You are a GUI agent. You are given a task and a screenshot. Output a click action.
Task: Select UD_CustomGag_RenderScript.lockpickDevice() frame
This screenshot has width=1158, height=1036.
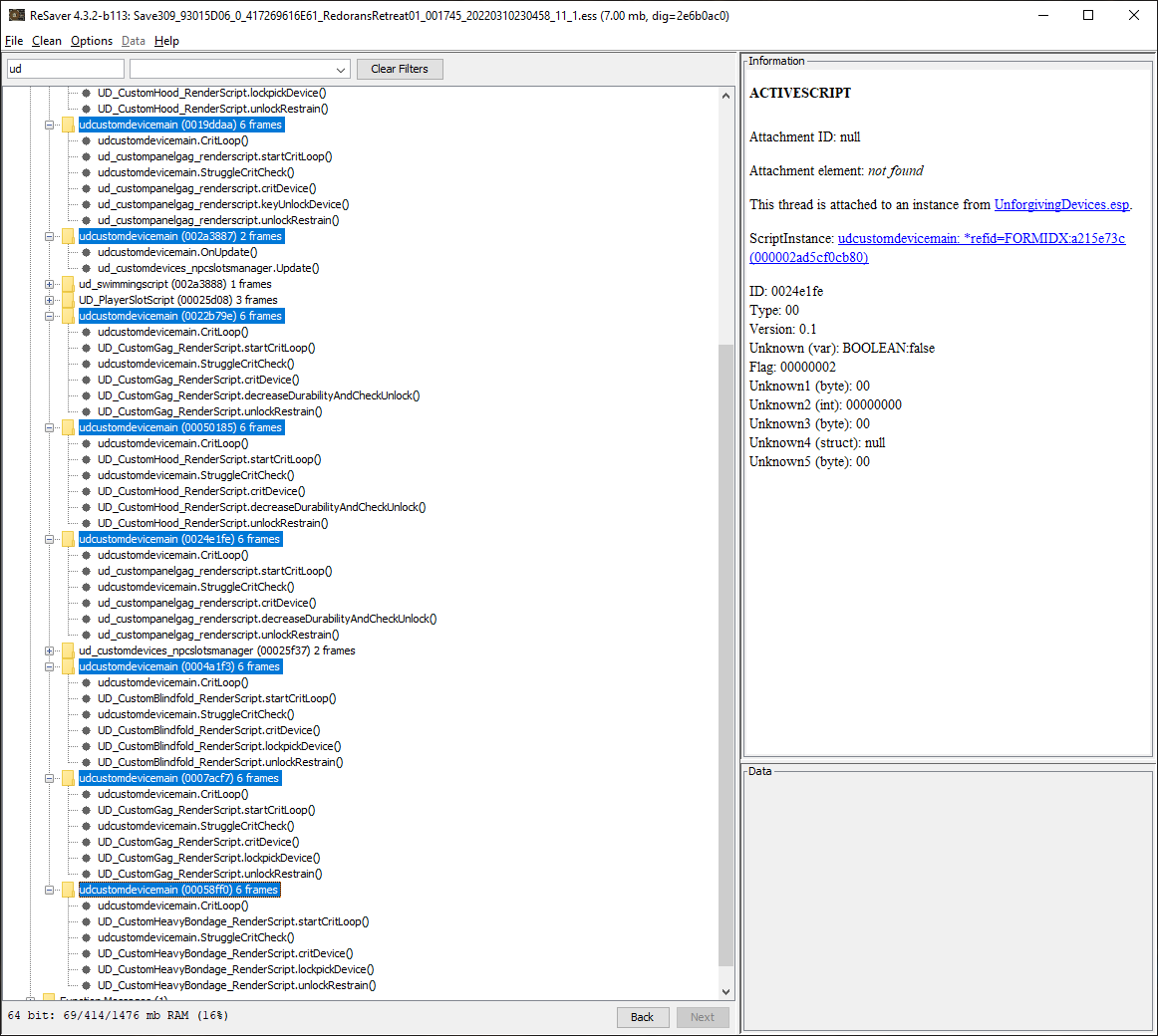[209, 858]
